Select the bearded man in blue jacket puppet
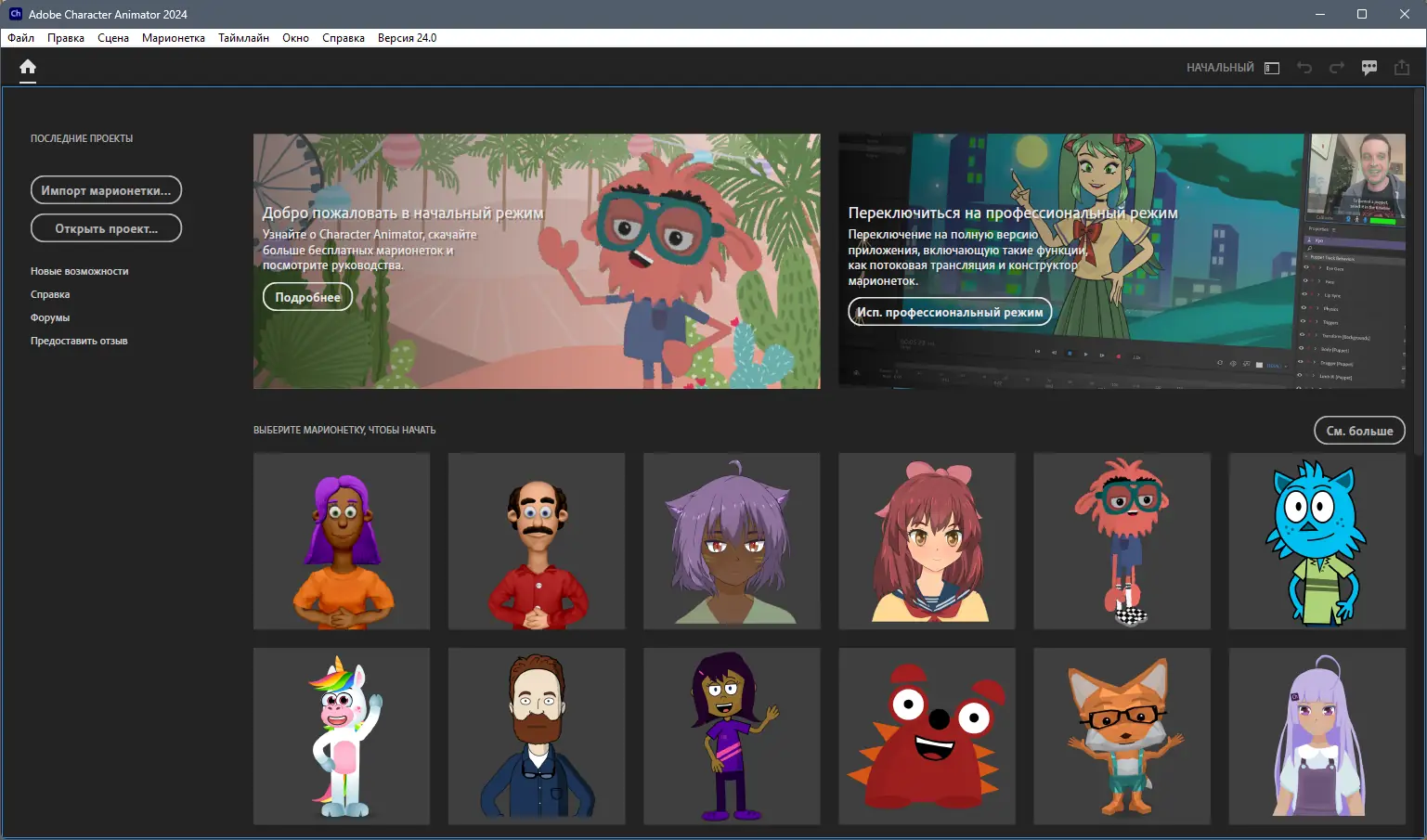This screenshot has width=1427, height=840. pos(537,736)
